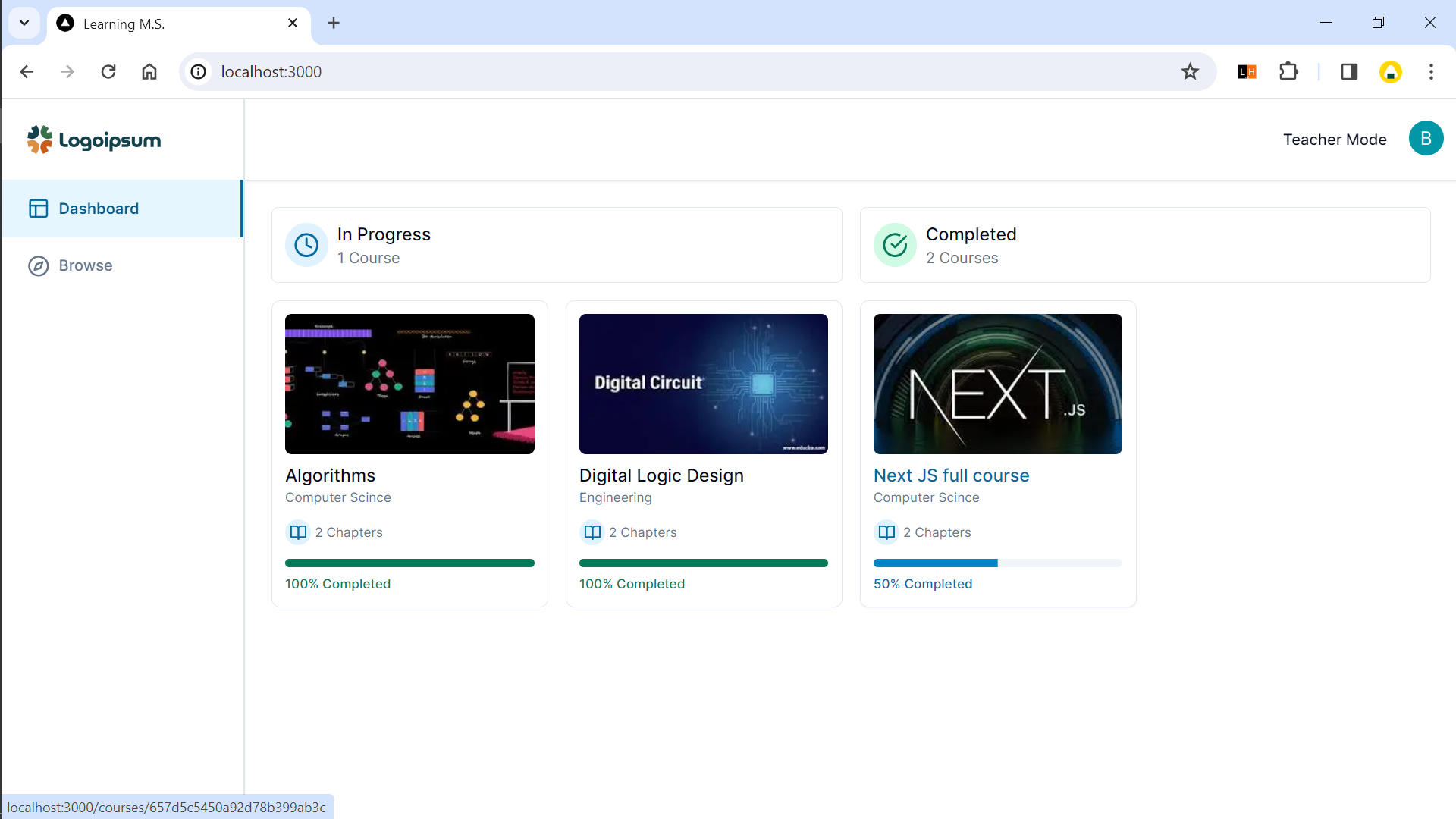The image size is (1456, 819).
Task: Open the browser extensions puzzle icon
Action: (x=1288, y=71)
